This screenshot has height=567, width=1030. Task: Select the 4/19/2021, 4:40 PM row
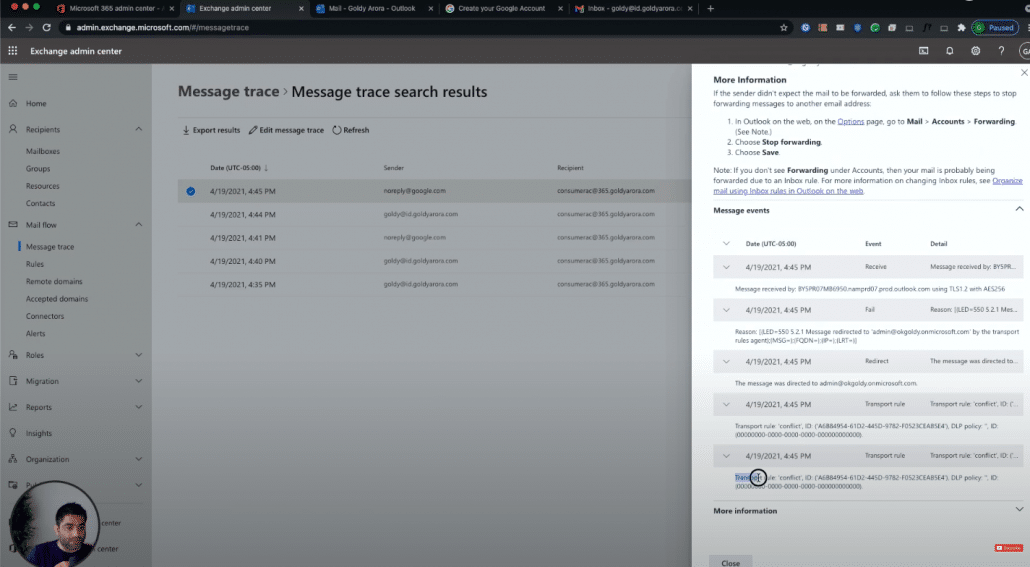pyautogui.click(x=434, y=261)
